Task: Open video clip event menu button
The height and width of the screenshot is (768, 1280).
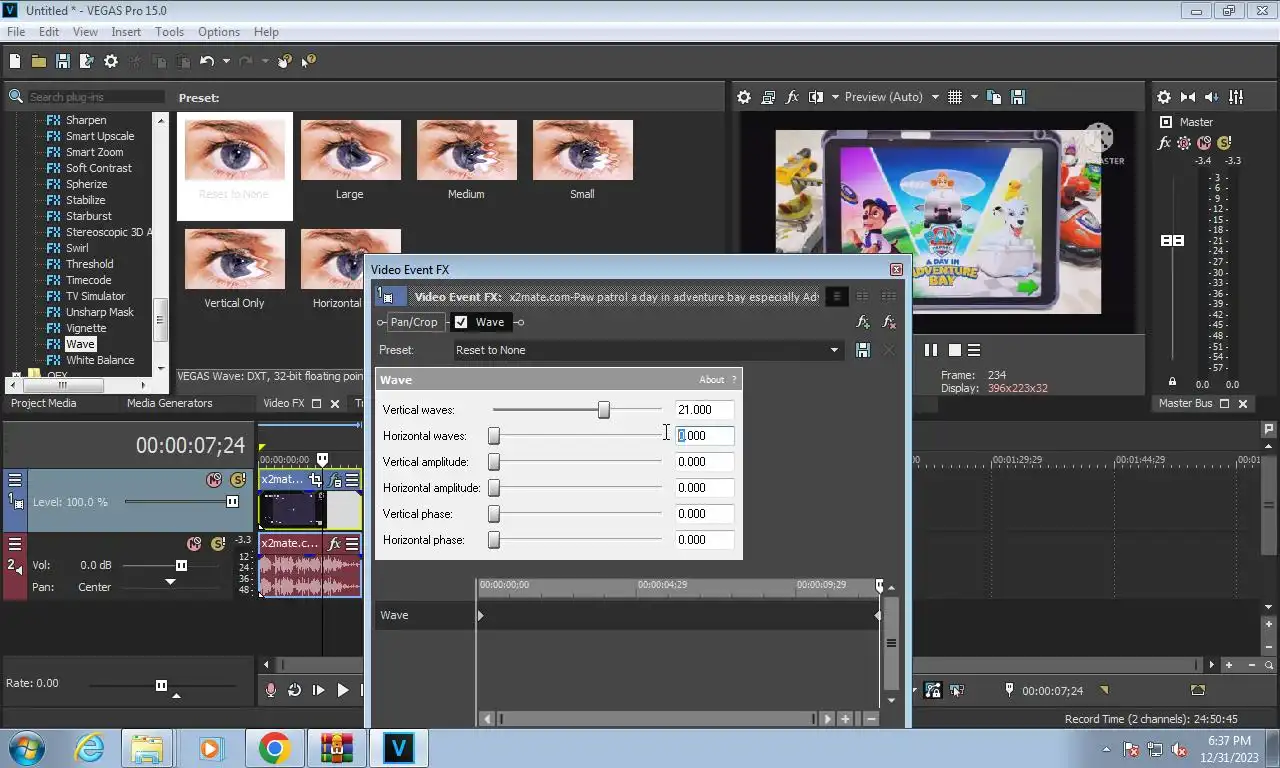Action: coord(352,481)
